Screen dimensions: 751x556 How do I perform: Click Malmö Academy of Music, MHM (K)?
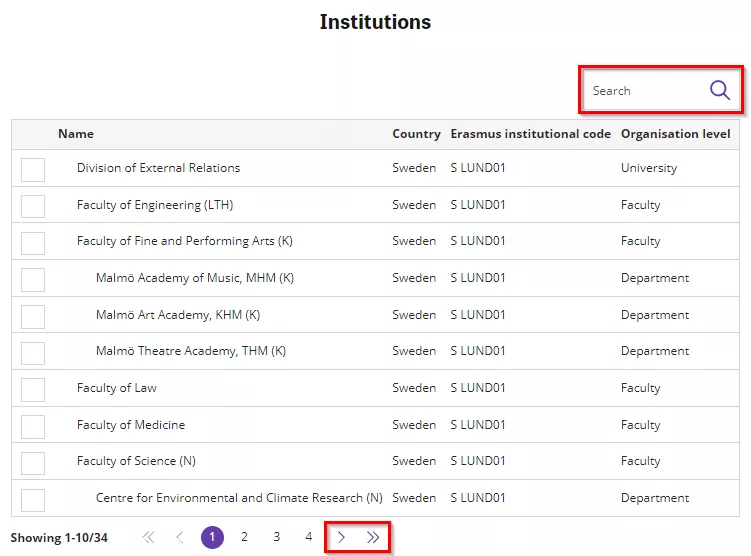coord(194,278)
